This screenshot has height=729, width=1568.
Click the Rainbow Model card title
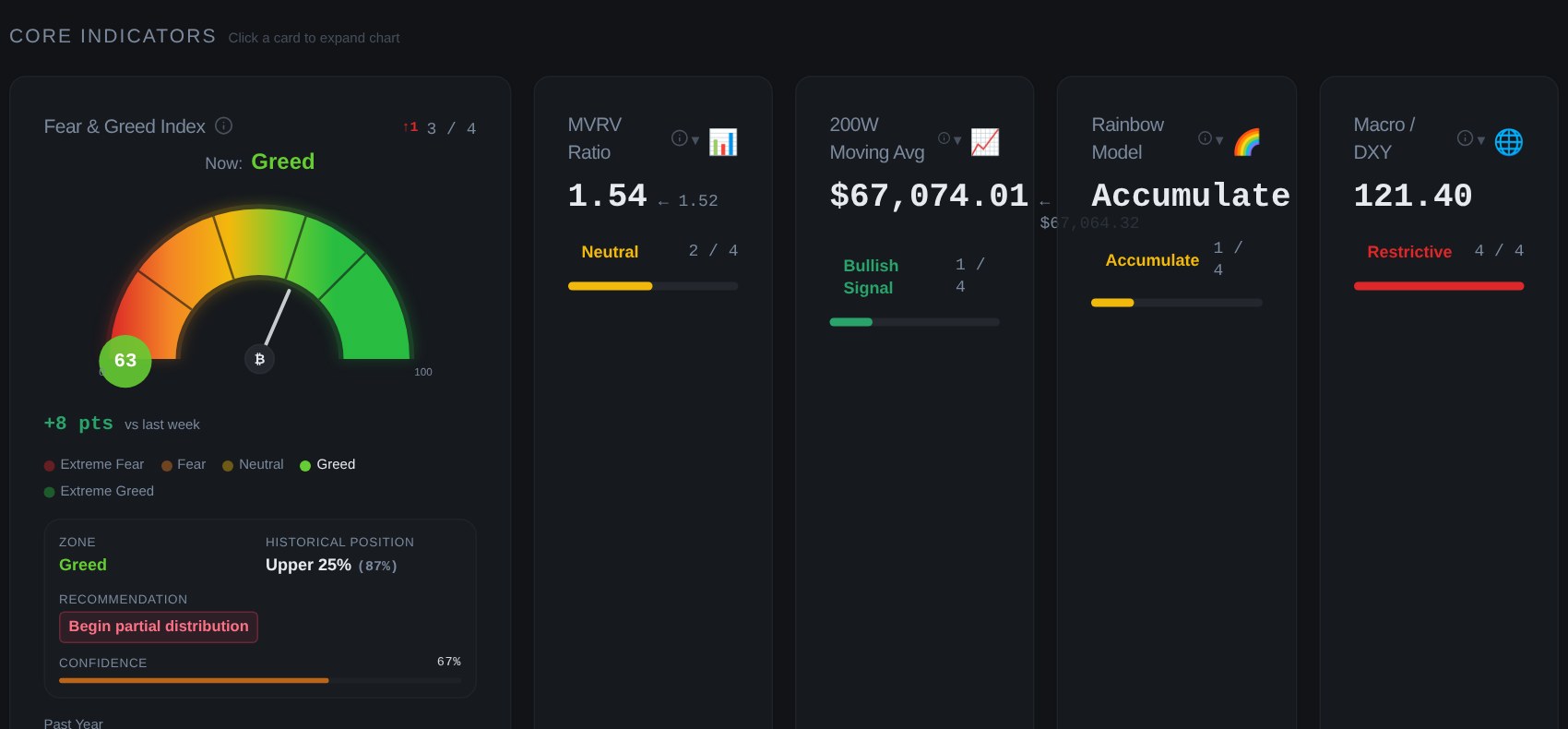click(x=1128, y=138)
